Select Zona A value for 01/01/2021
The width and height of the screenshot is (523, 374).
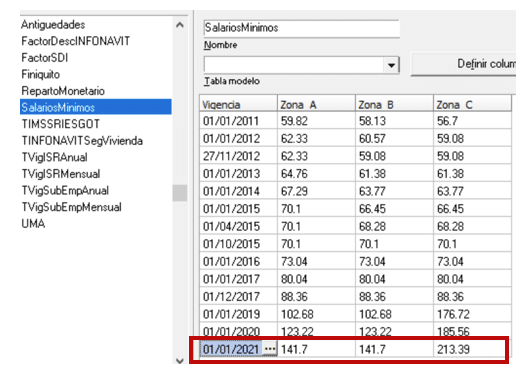coord(316,349)
